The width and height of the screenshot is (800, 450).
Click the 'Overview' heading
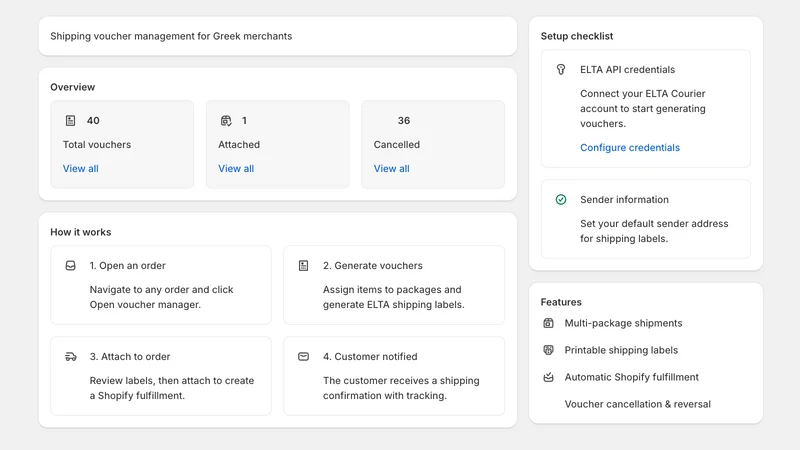pos(72,87)
